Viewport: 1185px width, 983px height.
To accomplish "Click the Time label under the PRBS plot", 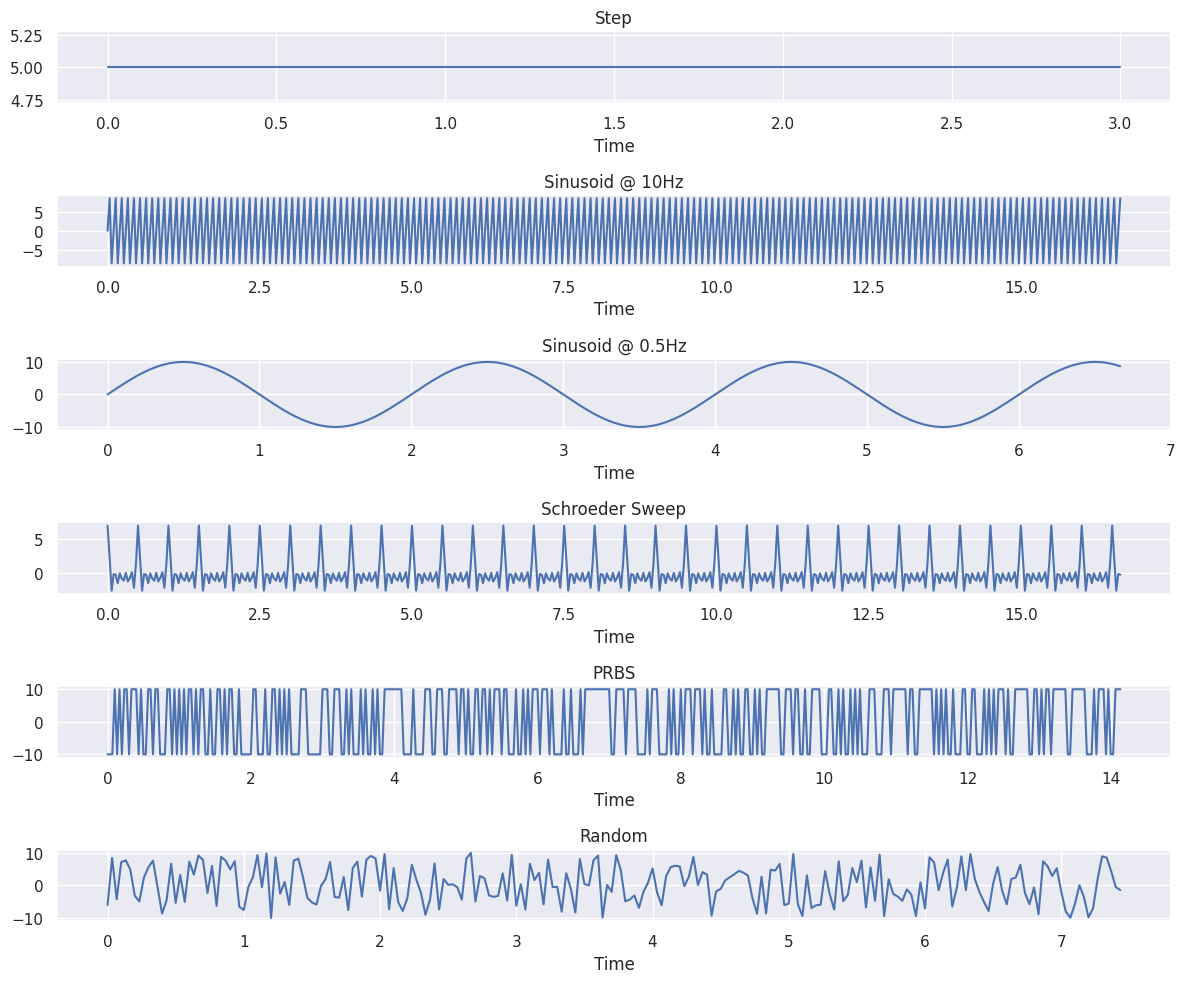I will click(x=613, y=800).
